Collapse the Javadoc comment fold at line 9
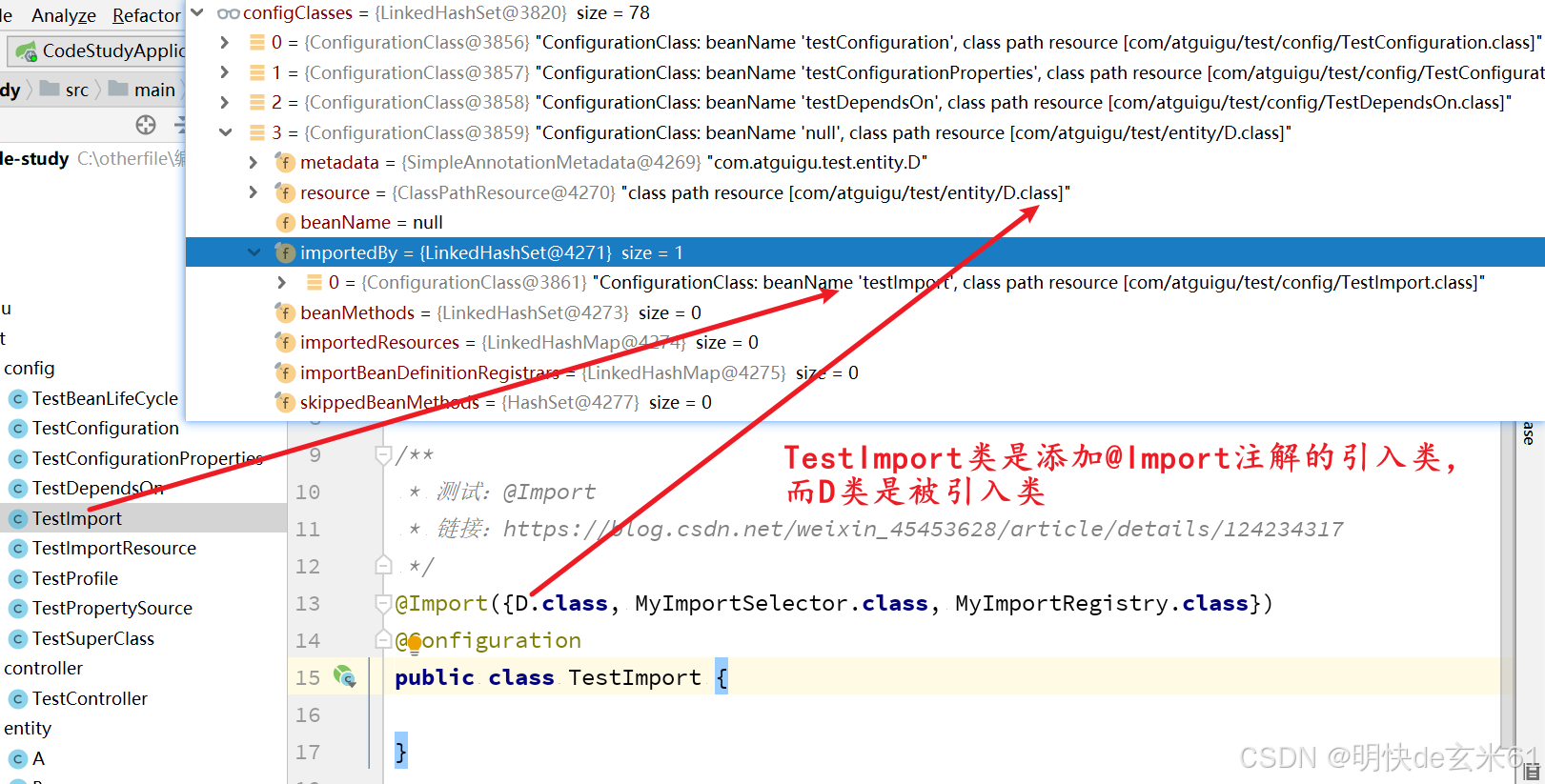 point(383,455)
